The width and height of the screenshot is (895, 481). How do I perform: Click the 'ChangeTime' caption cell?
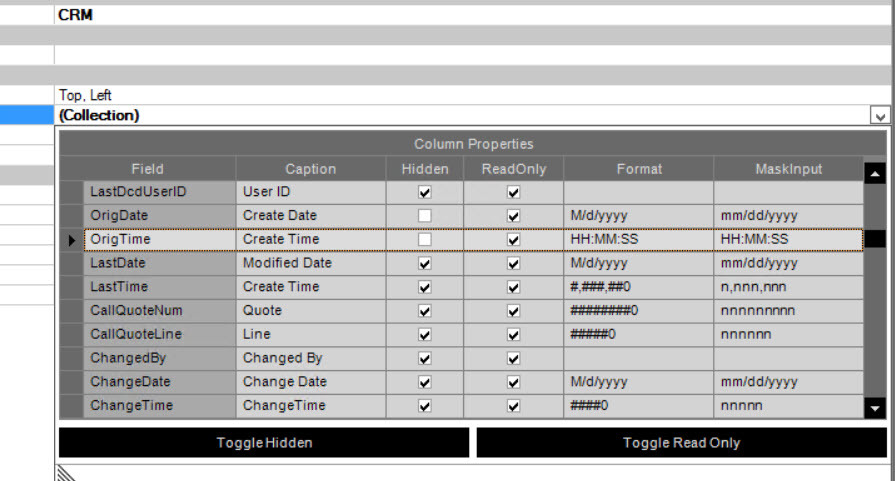point(311,406)
